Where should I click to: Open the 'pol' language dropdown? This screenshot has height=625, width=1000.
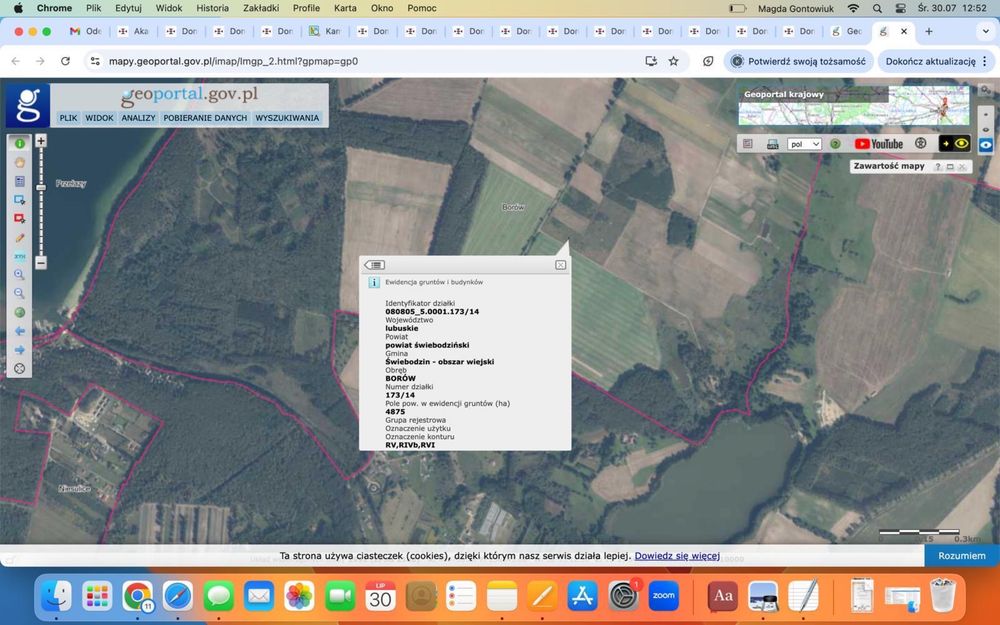coord(804,144)
